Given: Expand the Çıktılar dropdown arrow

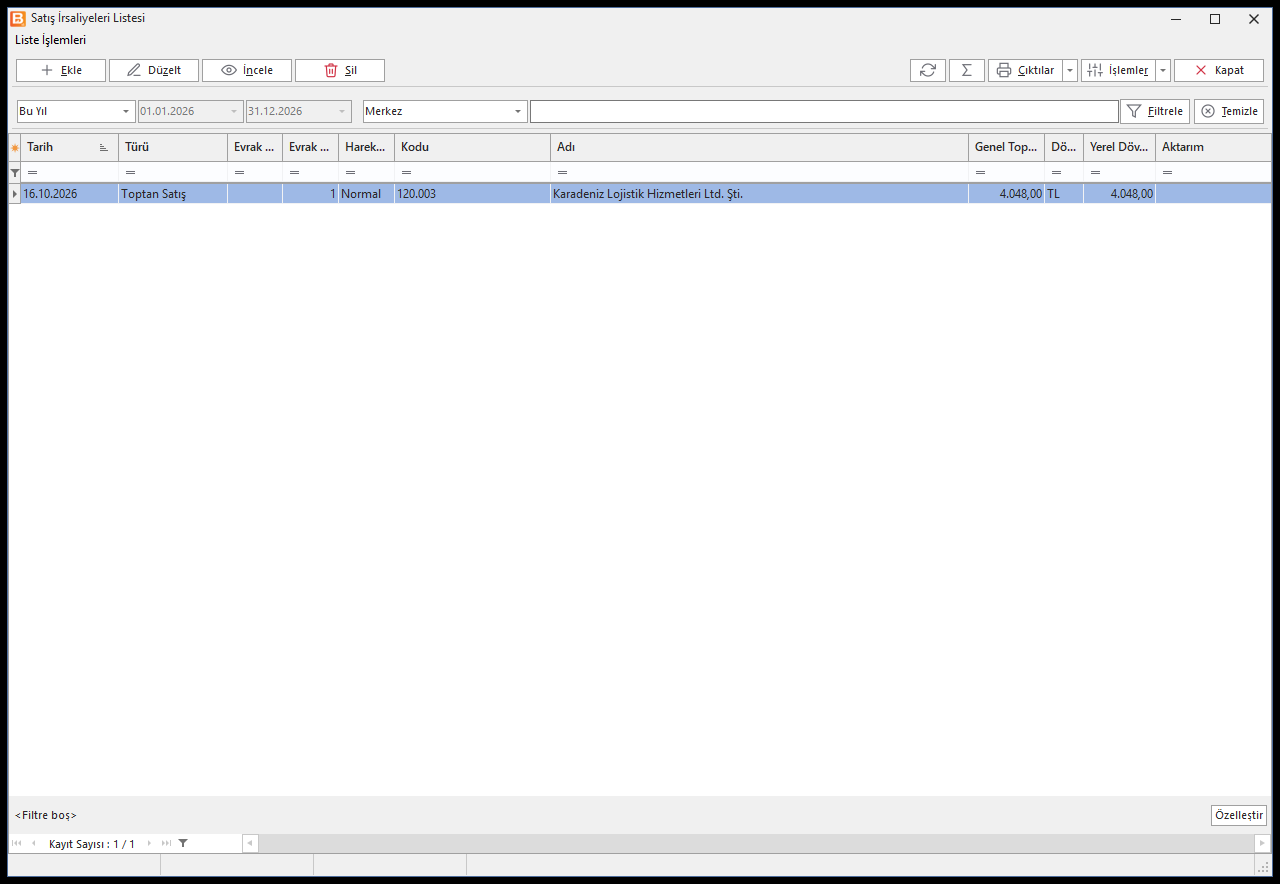Looking at the screenshot, I should 1070,70.
